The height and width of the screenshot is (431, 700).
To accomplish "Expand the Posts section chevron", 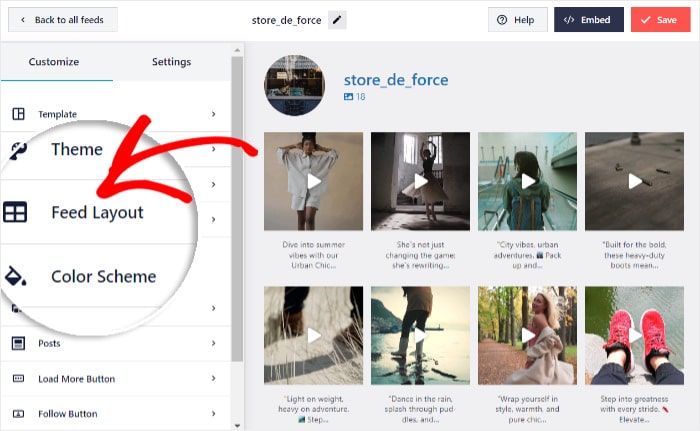I will (213, 343).
